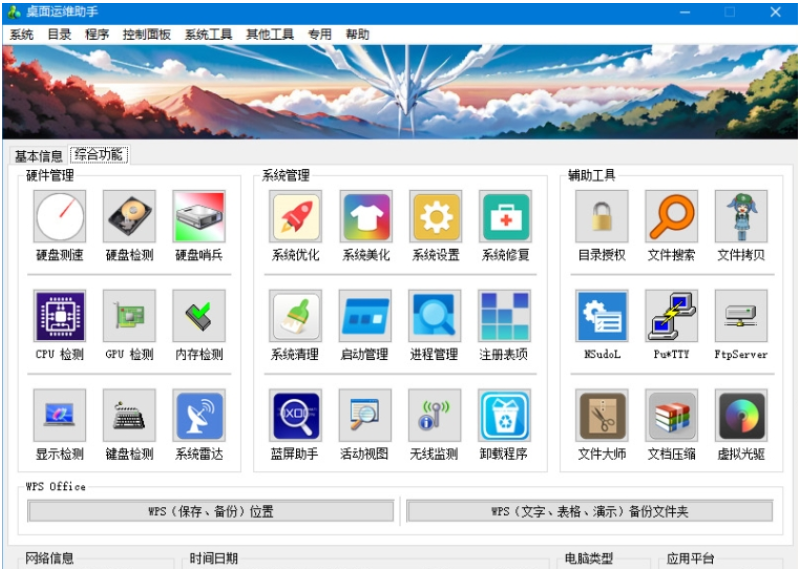
Task: Open the 帮助 menu
Action: coord(357,35)
